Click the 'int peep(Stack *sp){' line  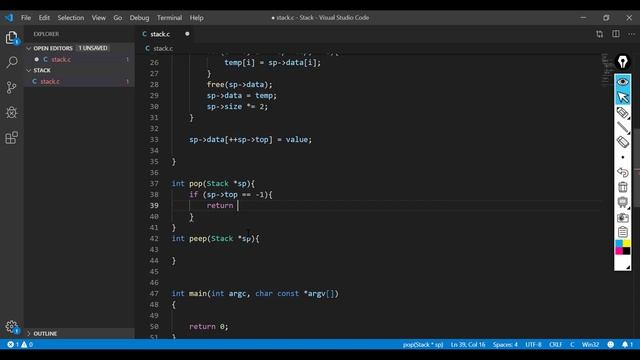click(x=216, y=238)
